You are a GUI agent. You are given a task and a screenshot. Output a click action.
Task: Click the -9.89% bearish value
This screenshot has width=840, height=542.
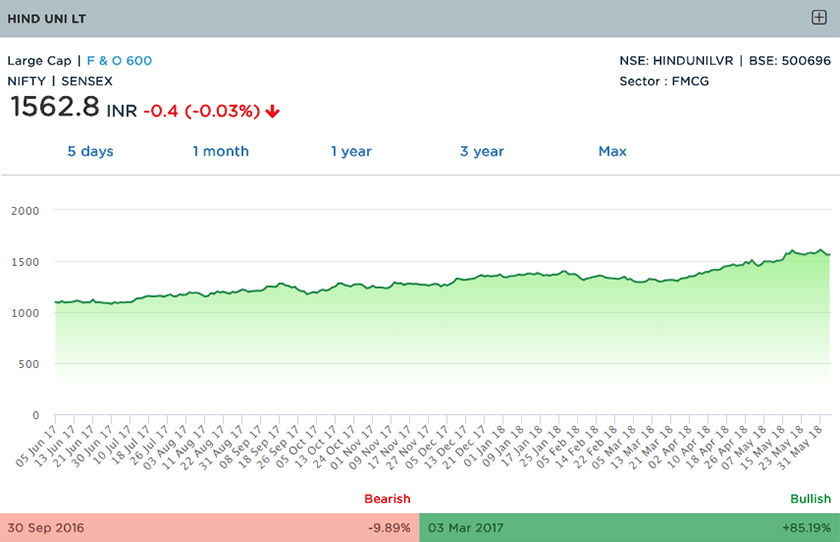pos(389,528)
